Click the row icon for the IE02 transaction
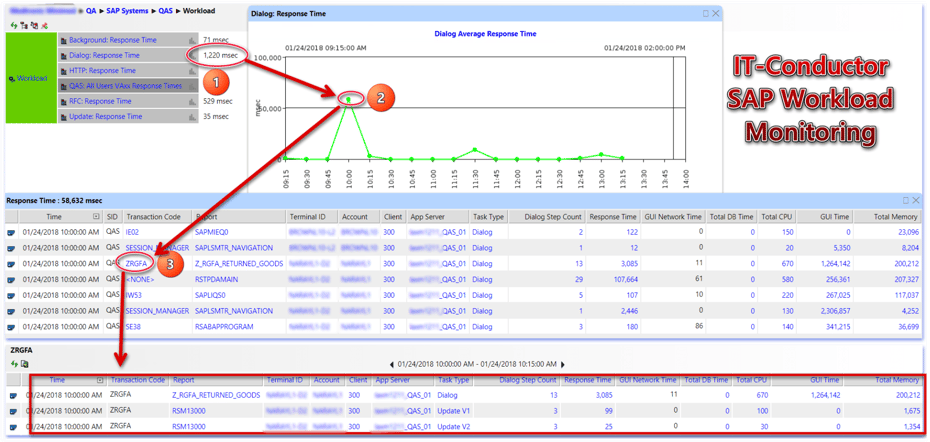This screenshot has width=930, height=442. coord(11,231)
